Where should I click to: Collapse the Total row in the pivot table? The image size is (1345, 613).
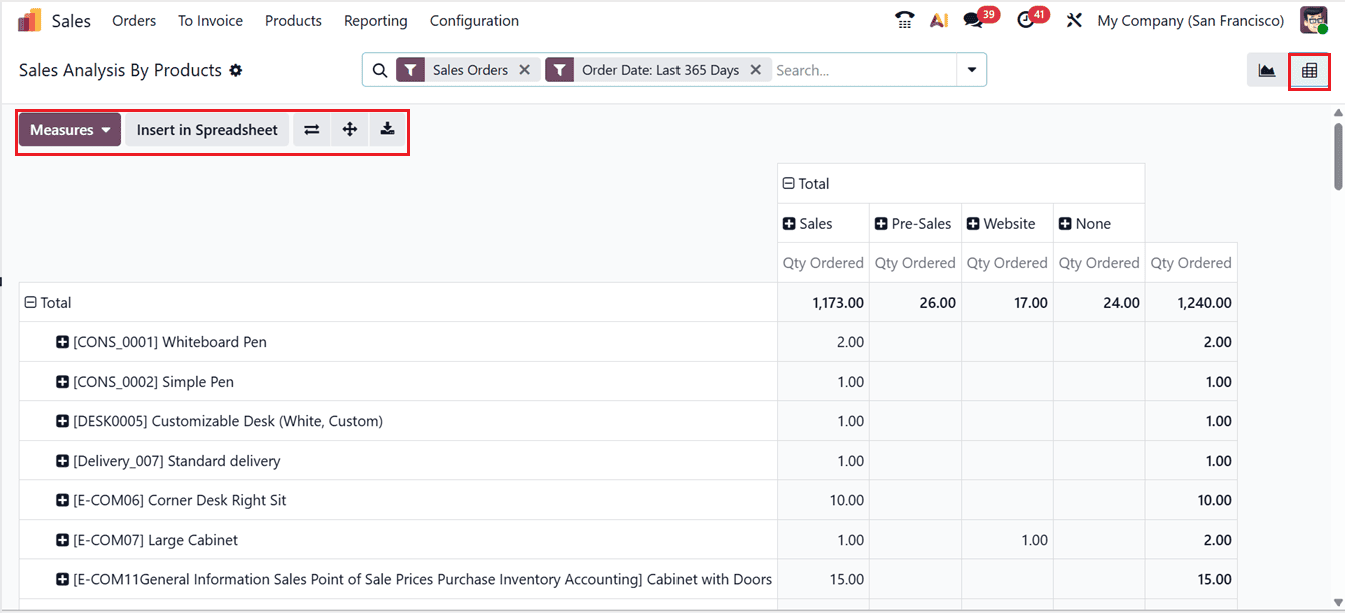point(33,302)
